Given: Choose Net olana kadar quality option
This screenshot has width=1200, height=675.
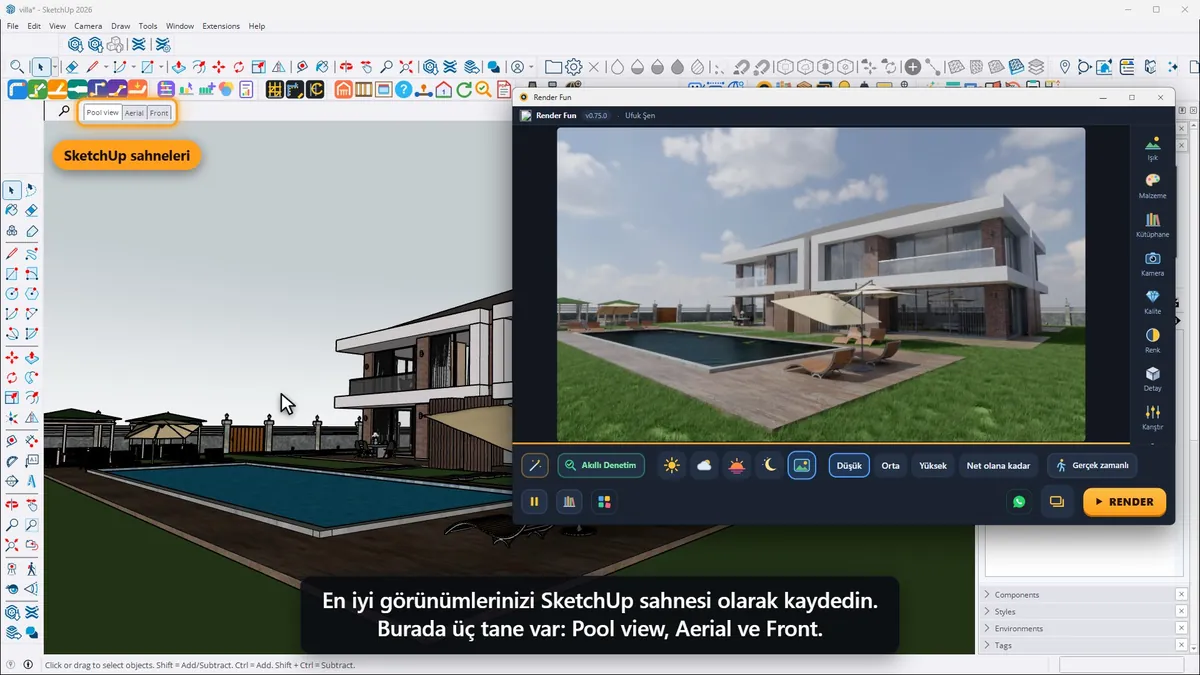Looking at the screenshot, I should pyautogui.click(x=998, y=465).
